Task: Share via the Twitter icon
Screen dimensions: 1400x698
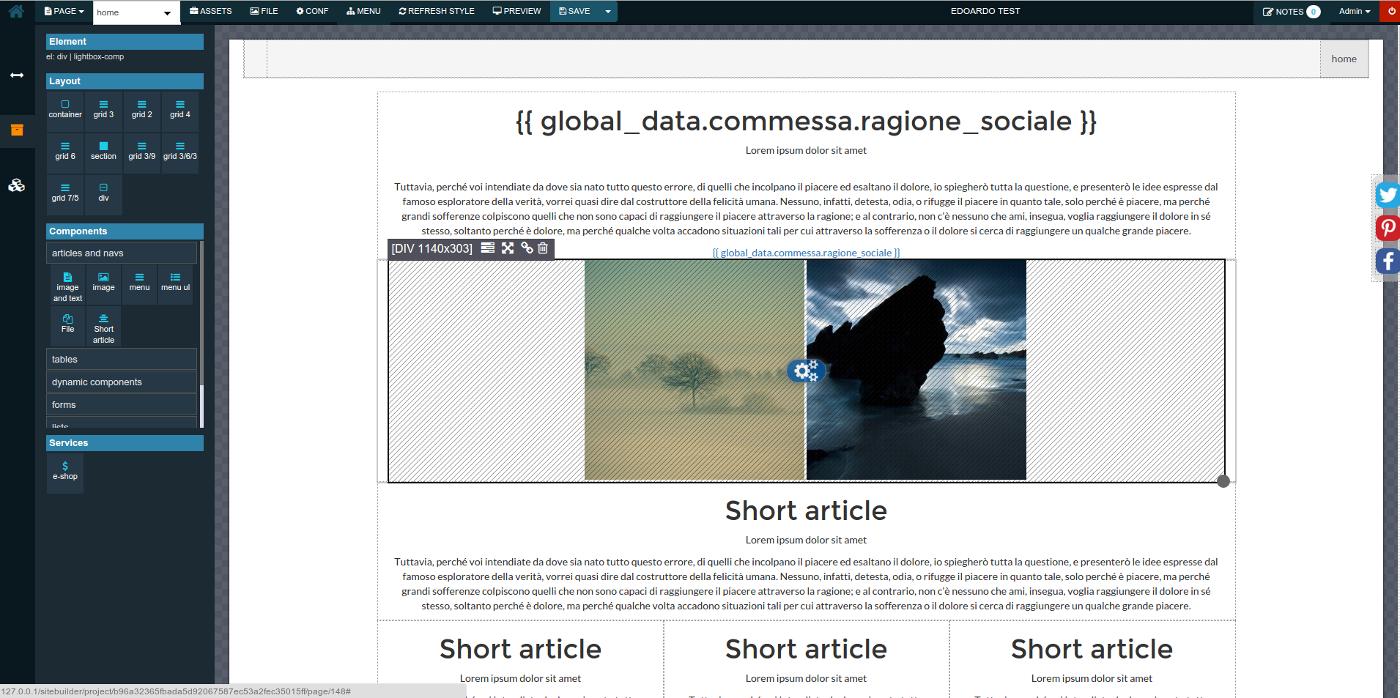Action: [x=1387, y=194]
